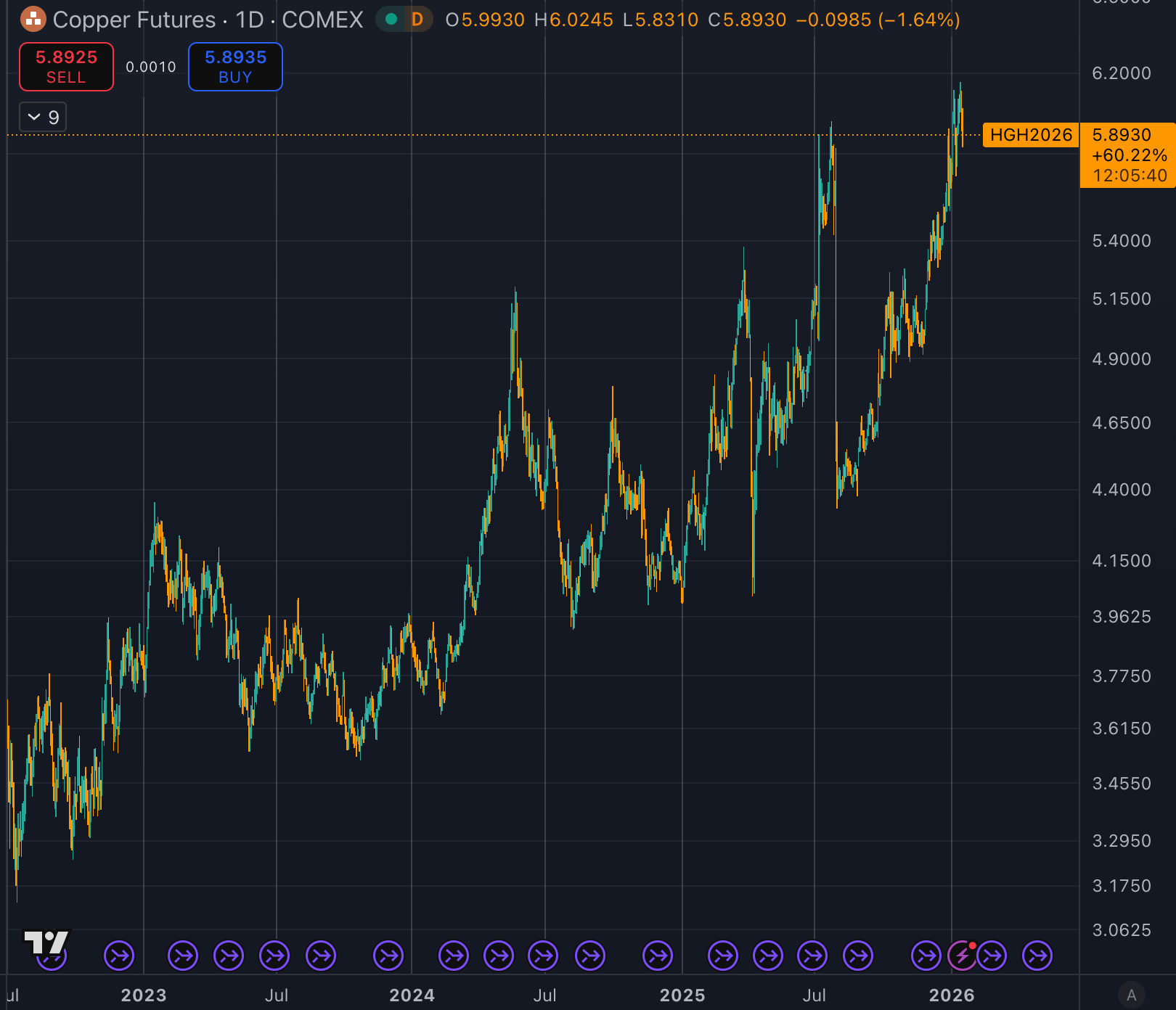Click the open value O5.9930
Image resolution: width=1176 pixels, height=1010 pixels.
pos(485,20)
